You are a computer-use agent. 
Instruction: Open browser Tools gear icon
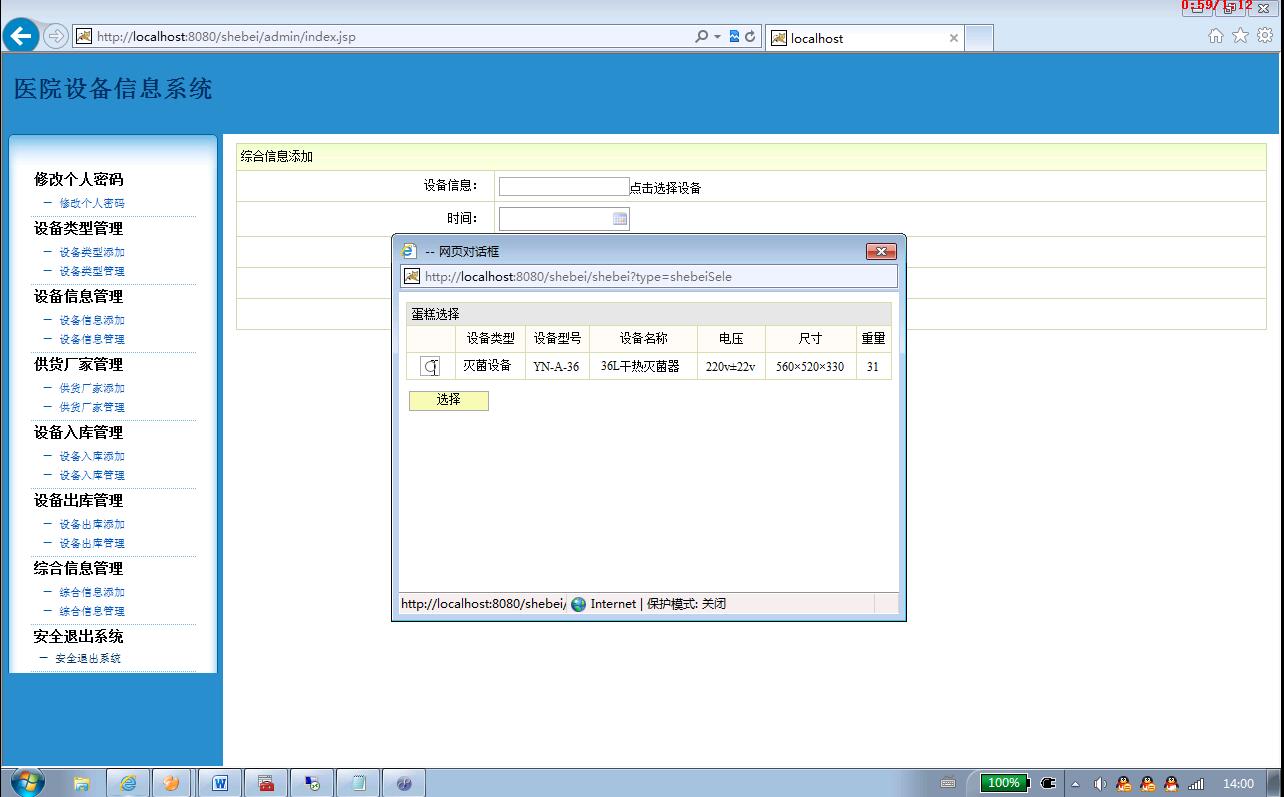1265,36
